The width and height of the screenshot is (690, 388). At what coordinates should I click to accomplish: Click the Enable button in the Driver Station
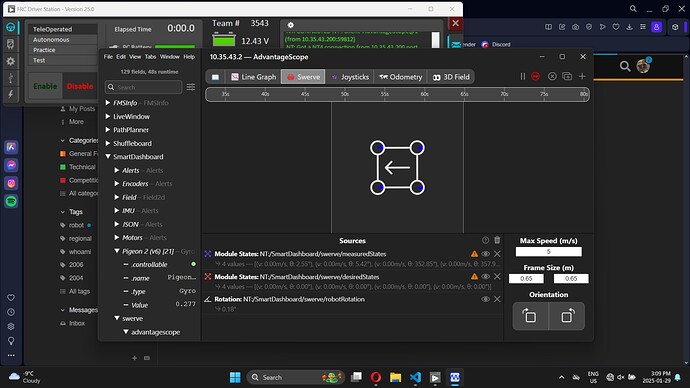(x=45, y=86)
